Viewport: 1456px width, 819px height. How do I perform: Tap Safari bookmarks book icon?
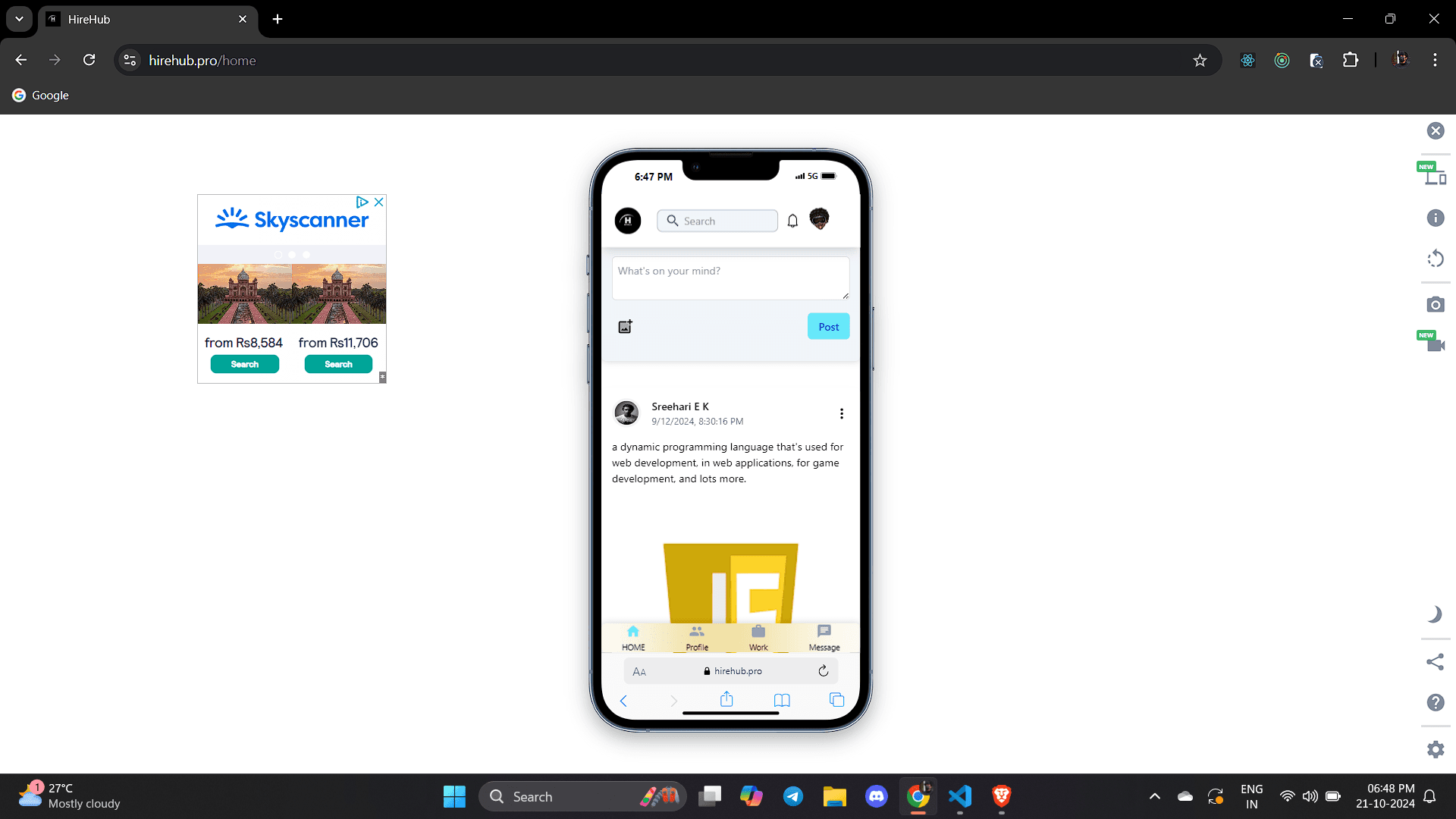[782, 700]
